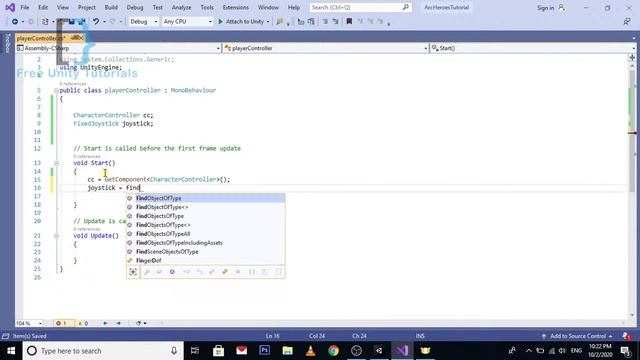The height and width of the screenshot is (360, 640).
Task: Open the Toolbox side tab
Action: click(7, 44)
